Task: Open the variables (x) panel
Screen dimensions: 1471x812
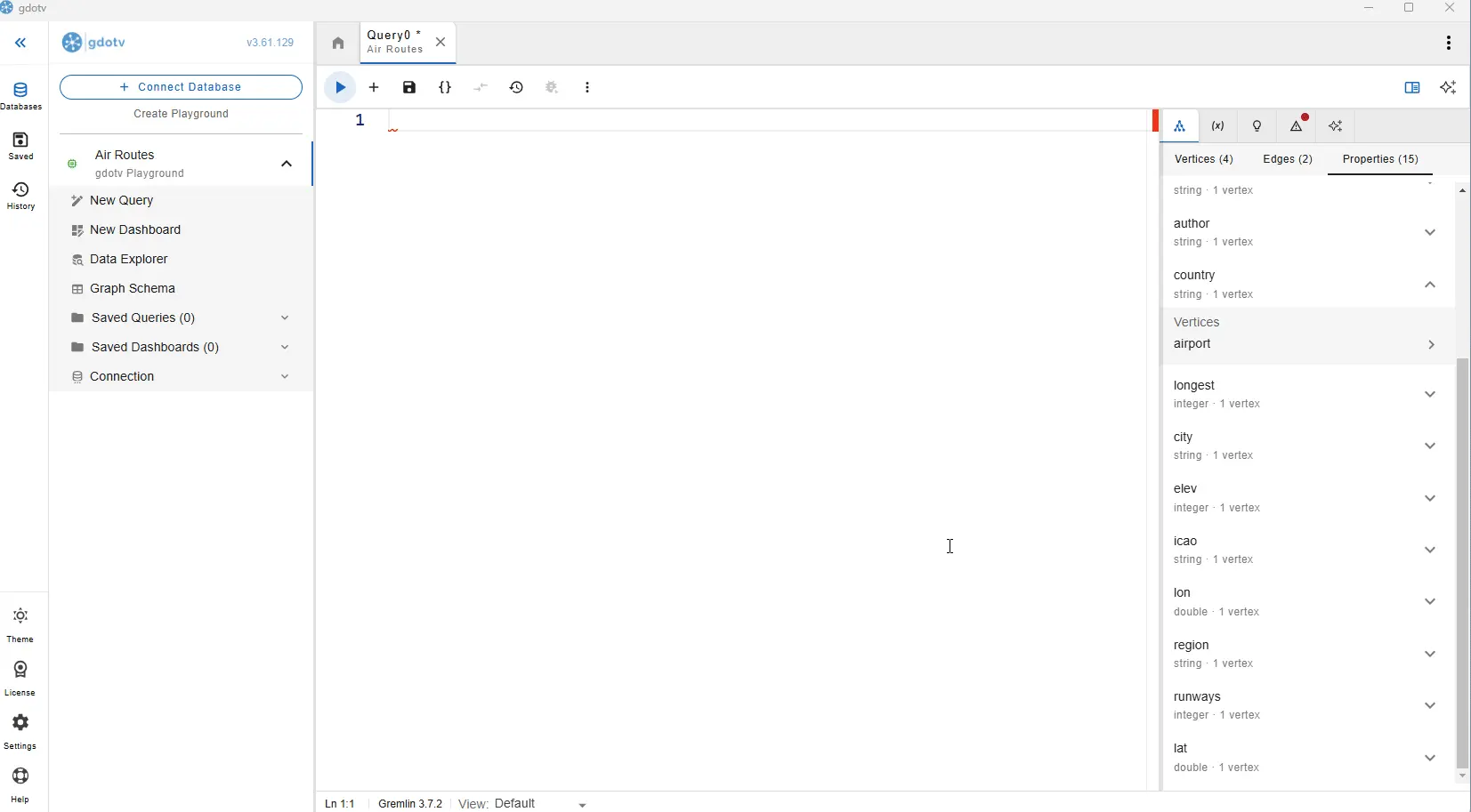Action: pos(1218,126)
